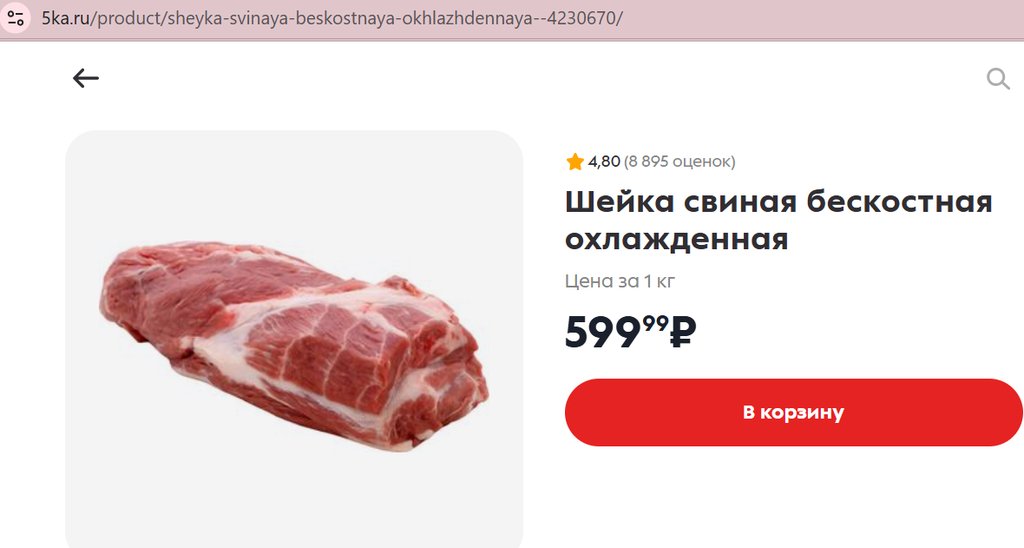Click the 599 price figure
The height and width of the screenshot is (548, 1024).
603,332
